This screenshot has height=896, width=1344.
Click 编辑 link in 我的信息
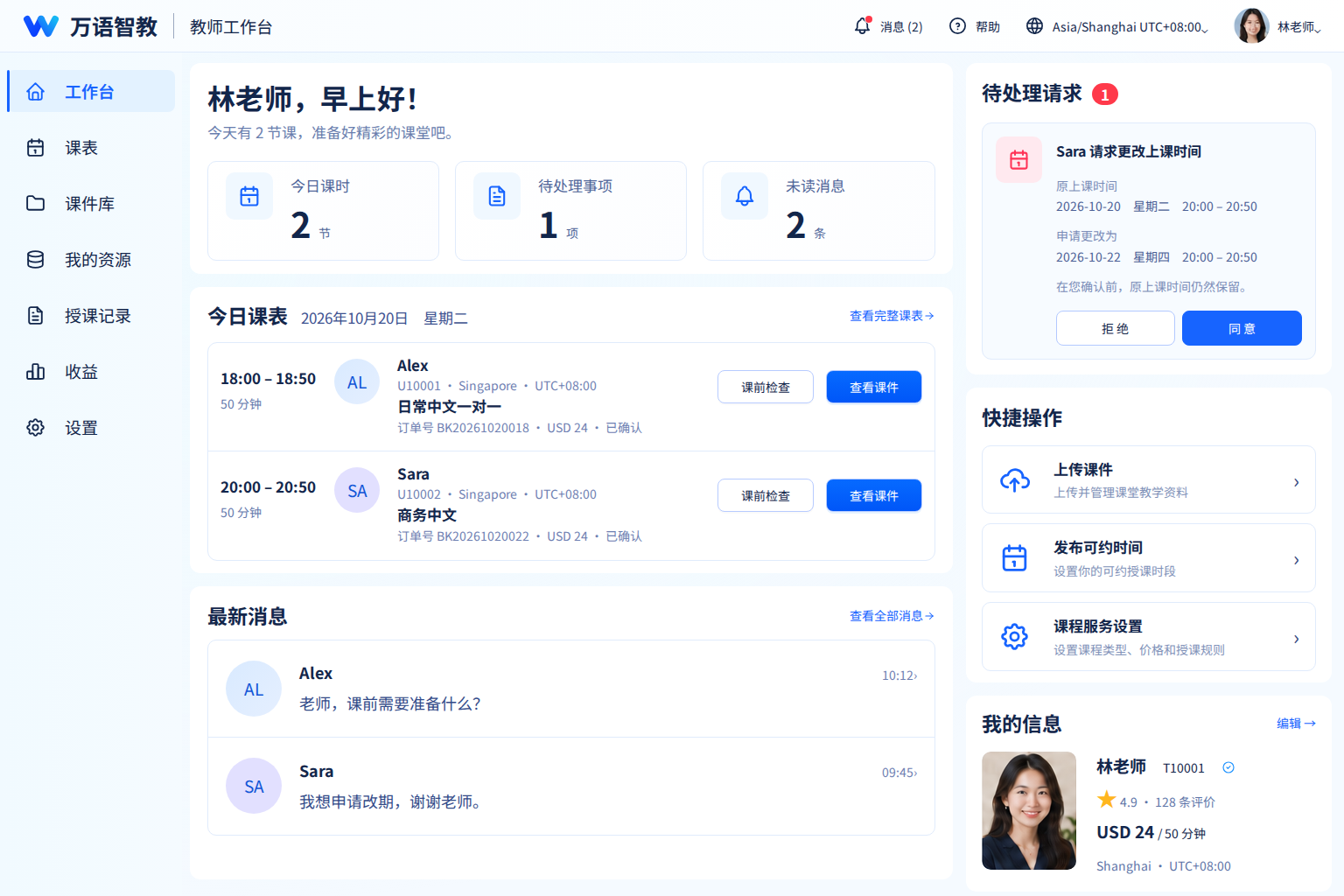[x=1296, y=724]
